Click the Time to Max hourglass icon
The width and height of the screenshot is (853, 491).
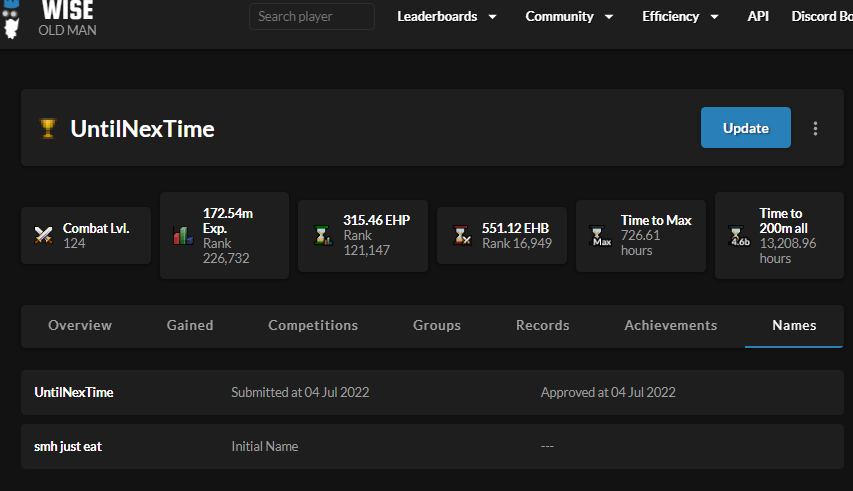pos(601,236)
